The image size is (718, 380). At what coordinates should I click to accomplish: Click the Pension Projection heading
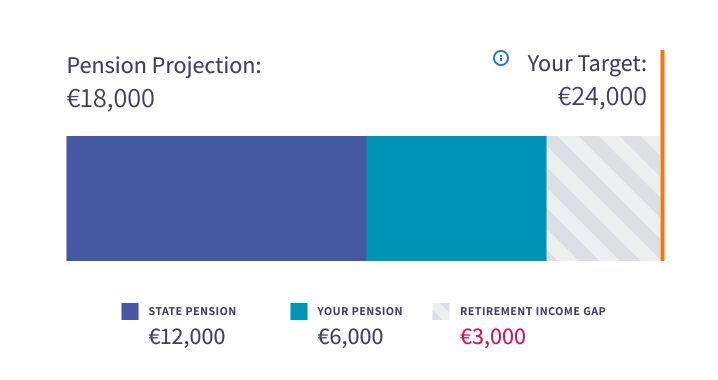(x=164, y=65)
